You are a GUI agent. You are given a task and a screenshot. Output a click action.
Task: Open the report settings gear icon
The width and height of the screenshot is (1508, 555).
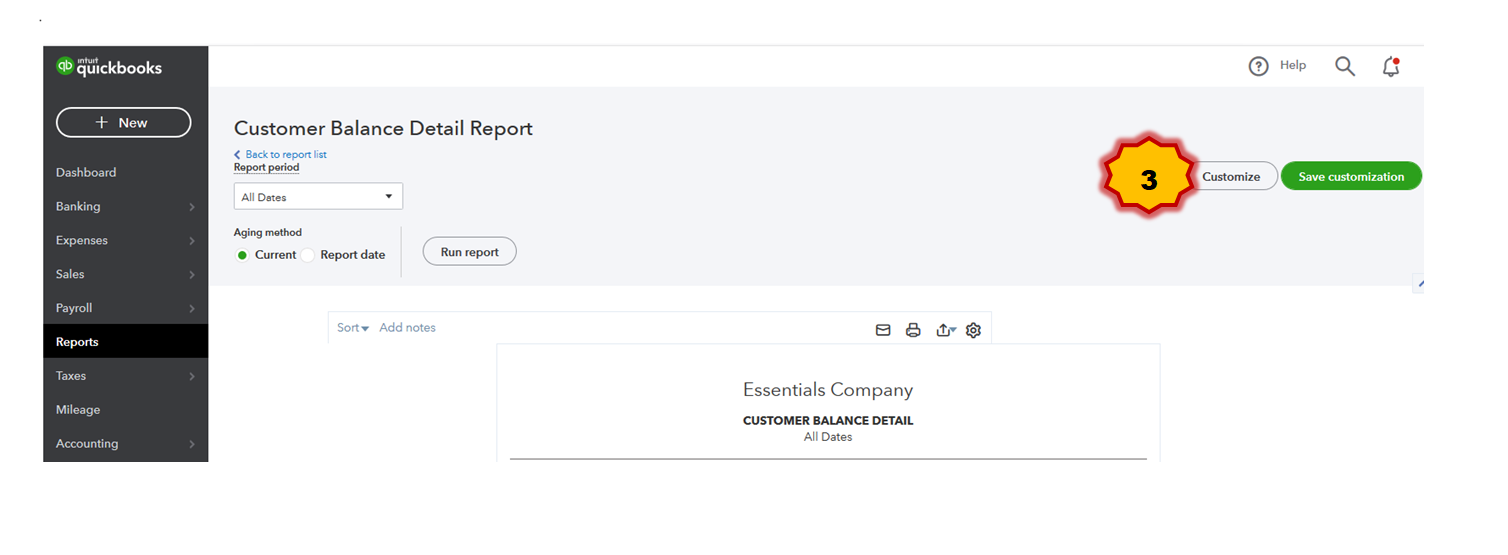974,330
